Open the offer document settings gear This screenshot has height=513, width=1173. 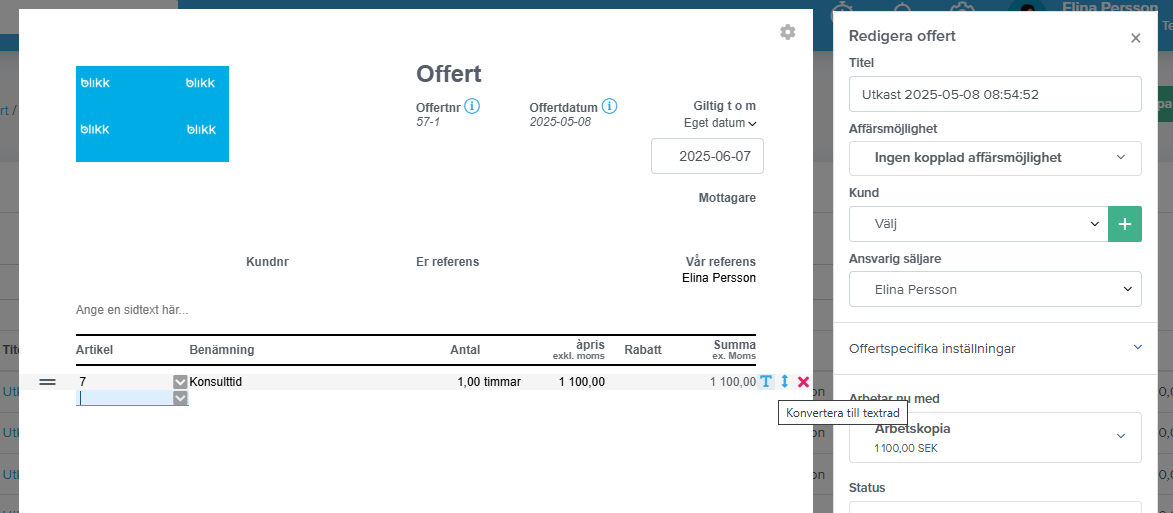click(x=787, y=32)
